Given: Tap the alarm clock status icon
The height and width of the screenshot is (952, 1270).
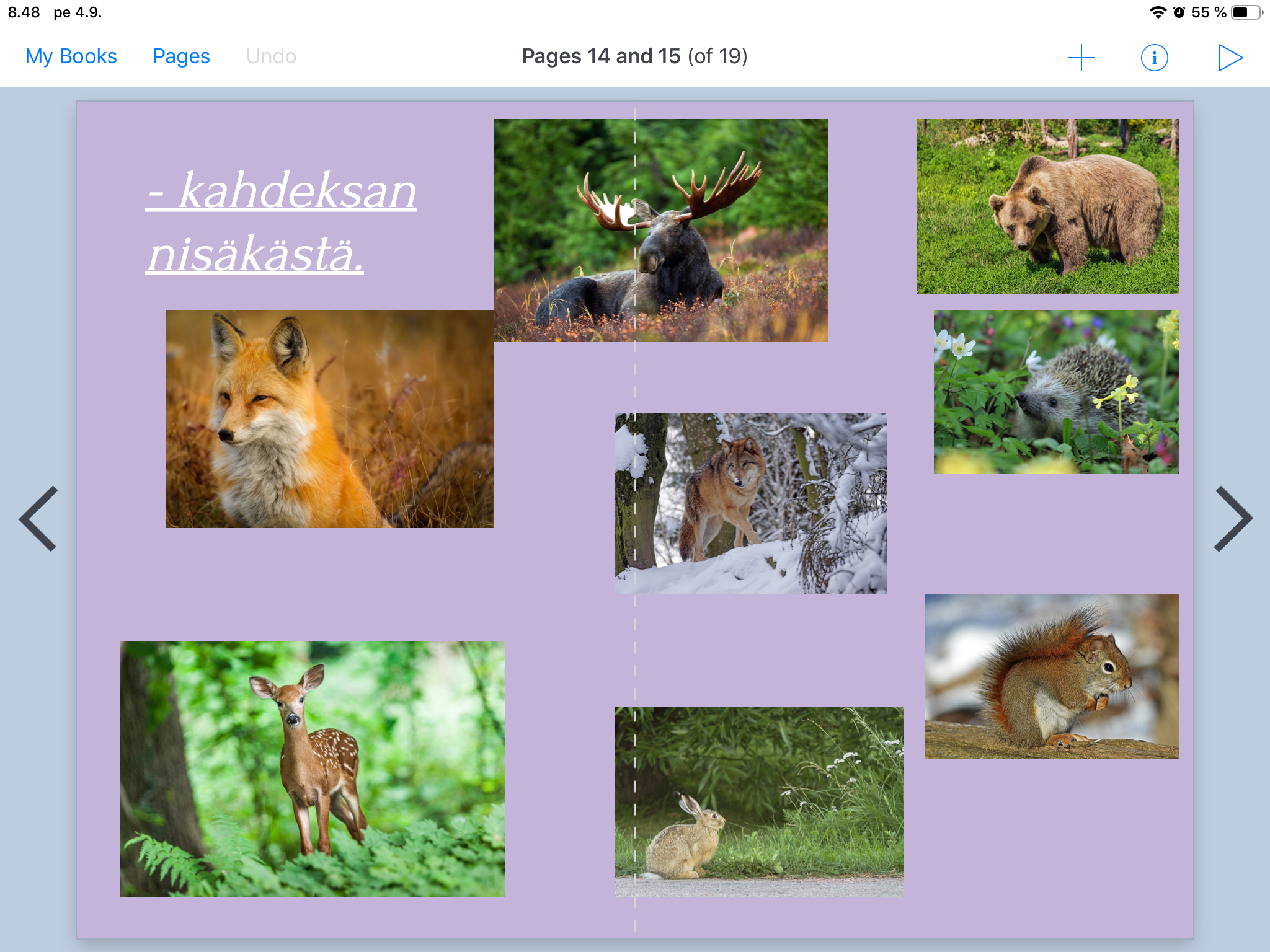Looking at the screenshot, I should pyautogui.click(x=1179, y=12).
